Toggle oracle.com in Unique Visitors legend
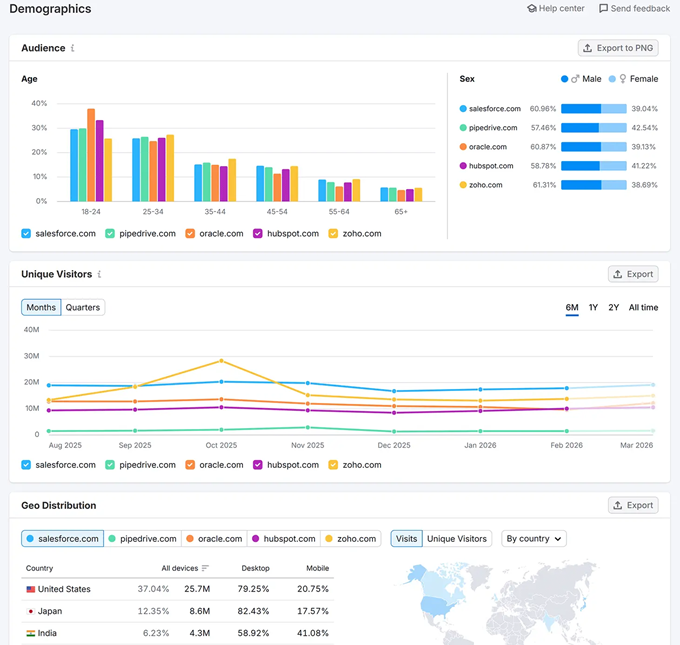This screenshot has width=680, height=645. click(190, 465)
